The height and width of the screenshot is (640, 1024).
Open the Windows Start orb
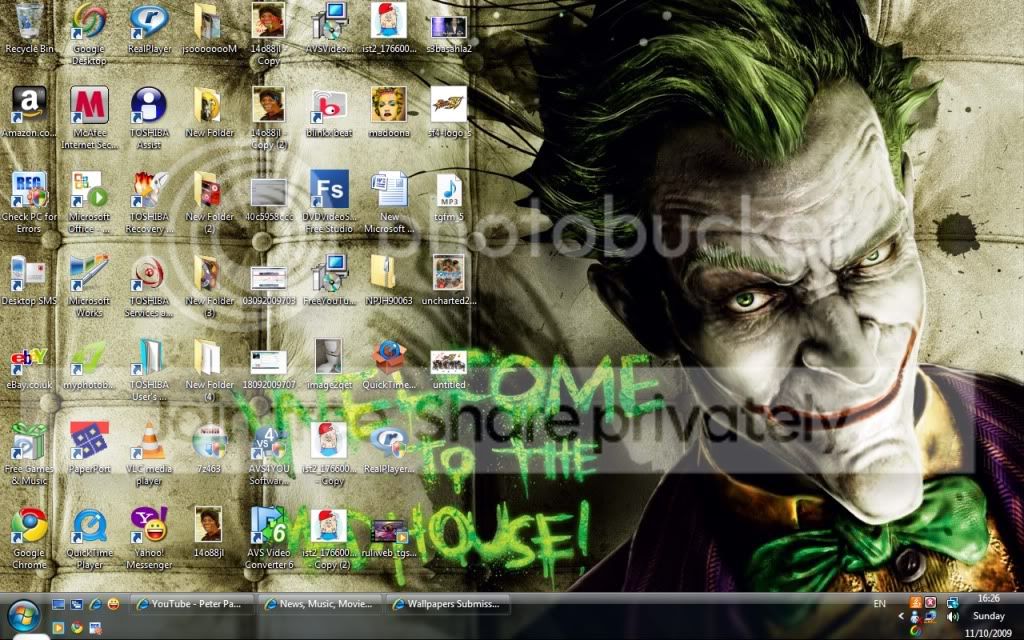tap(24, 616)
